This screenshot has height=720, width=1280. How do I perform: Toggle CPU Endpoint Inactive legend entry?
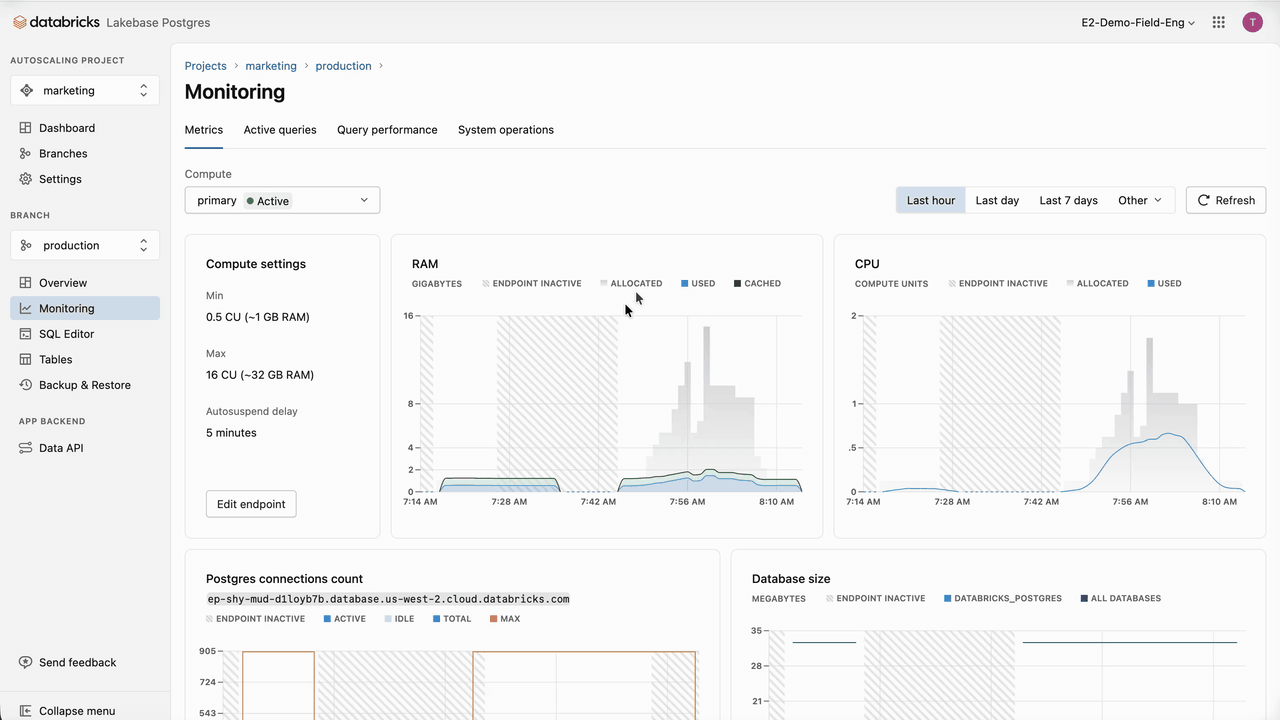(x=998, y=283)
